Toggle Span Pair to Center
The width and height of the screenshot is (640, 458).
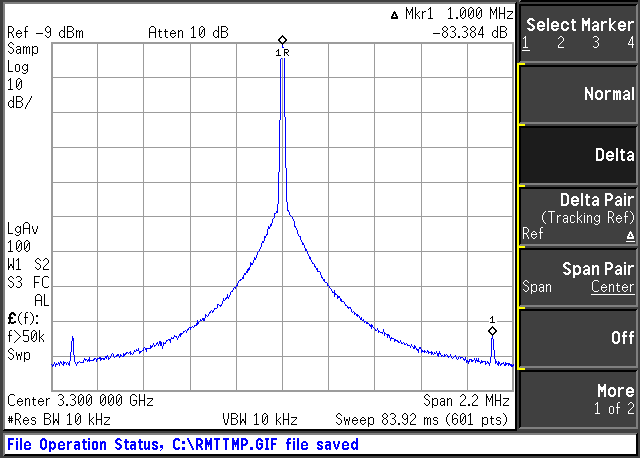tap(611, 287)
